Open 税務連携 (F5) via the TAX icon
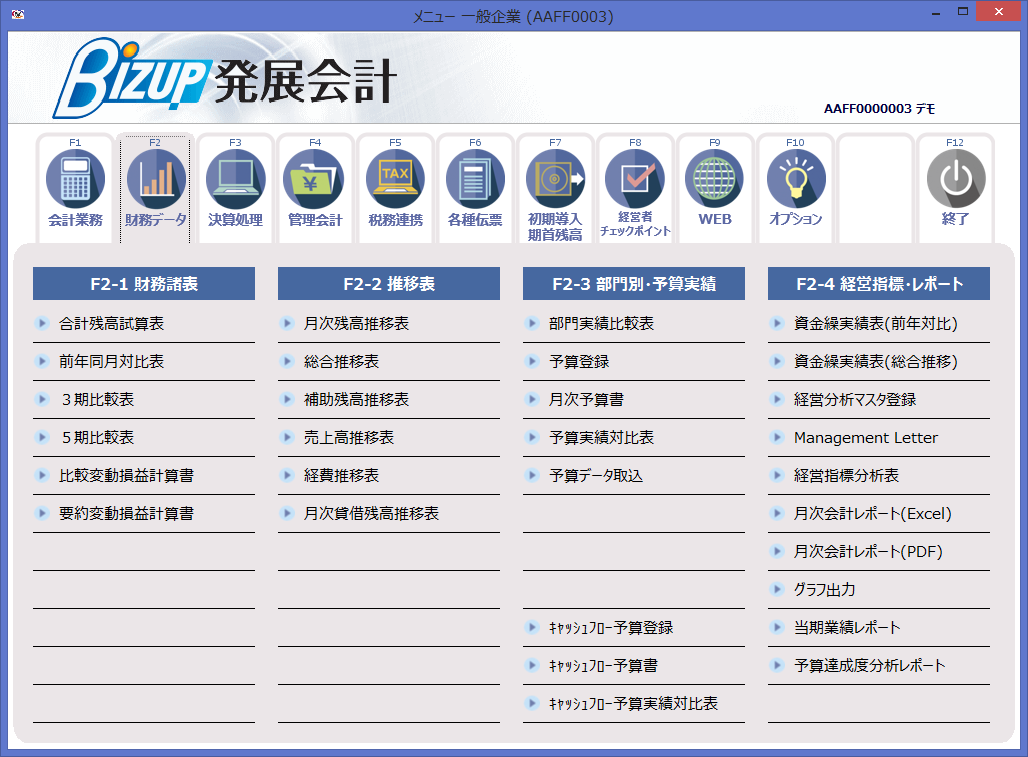 (x=395, y=187)
